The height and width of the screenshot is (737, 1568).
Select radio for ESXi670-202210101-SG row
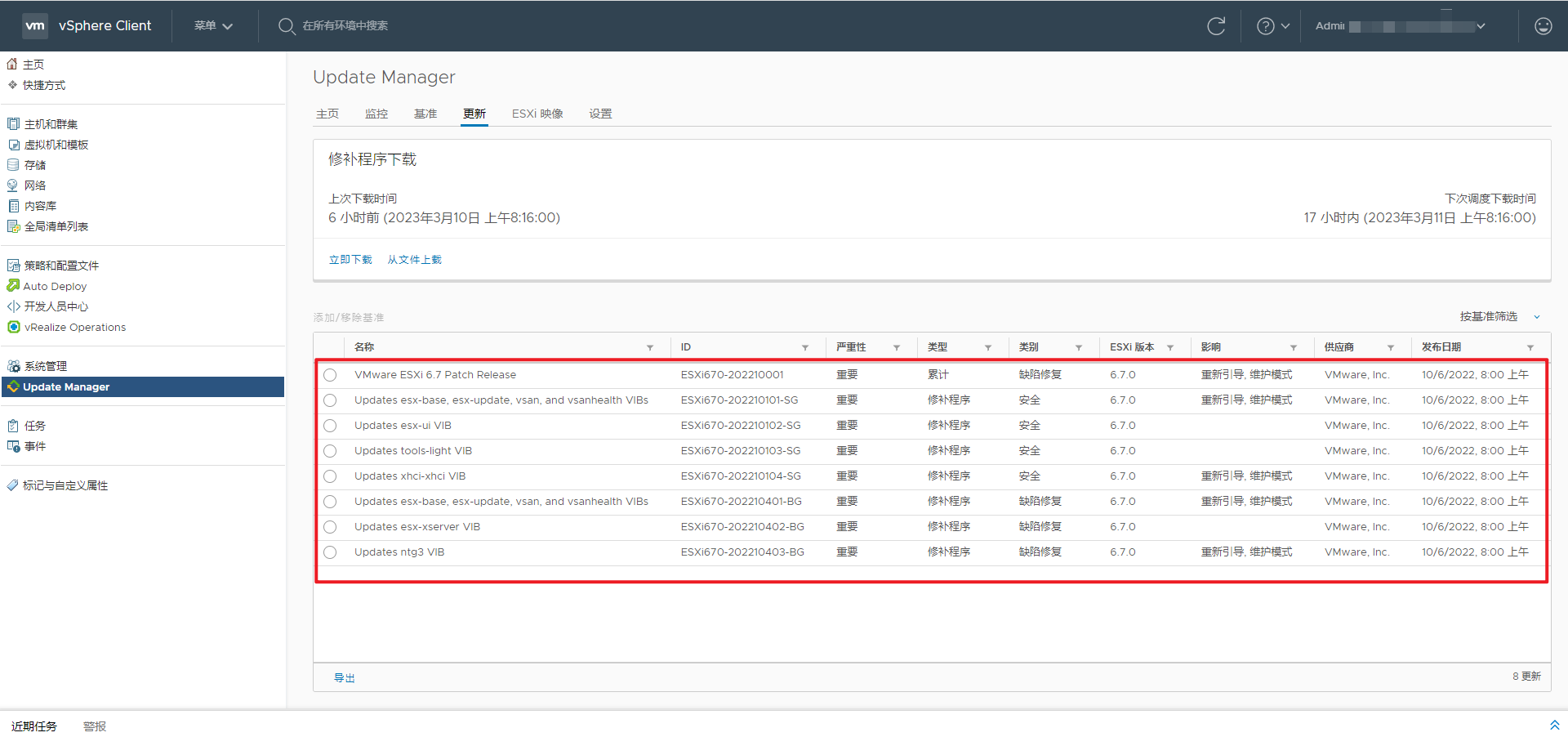330,400
